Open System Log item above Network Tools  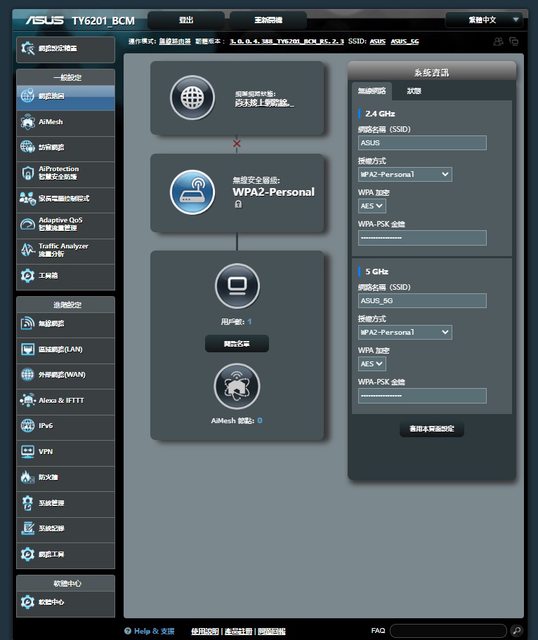(x=65, y=529)
